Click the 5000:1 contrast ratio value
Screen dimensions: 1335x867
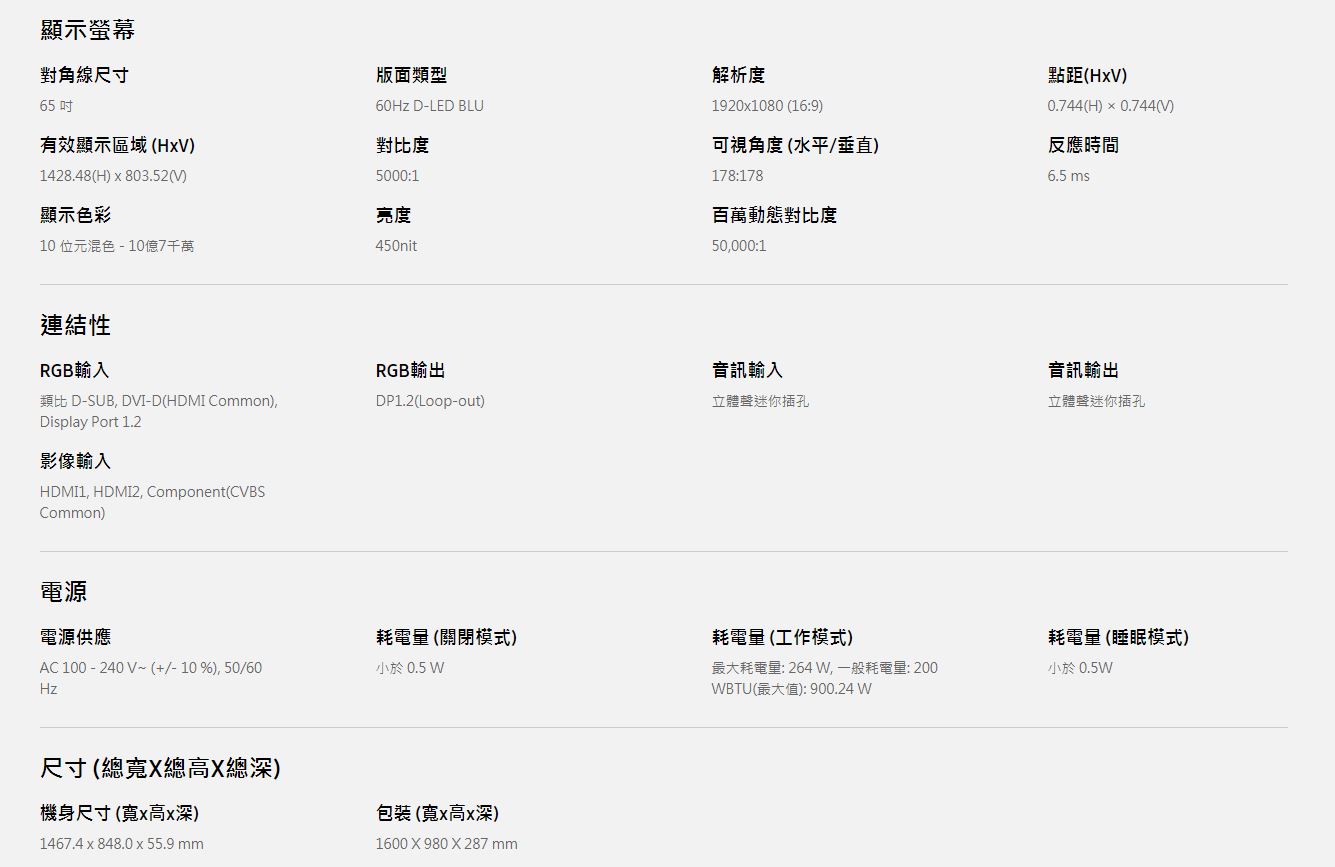point(397,176)
